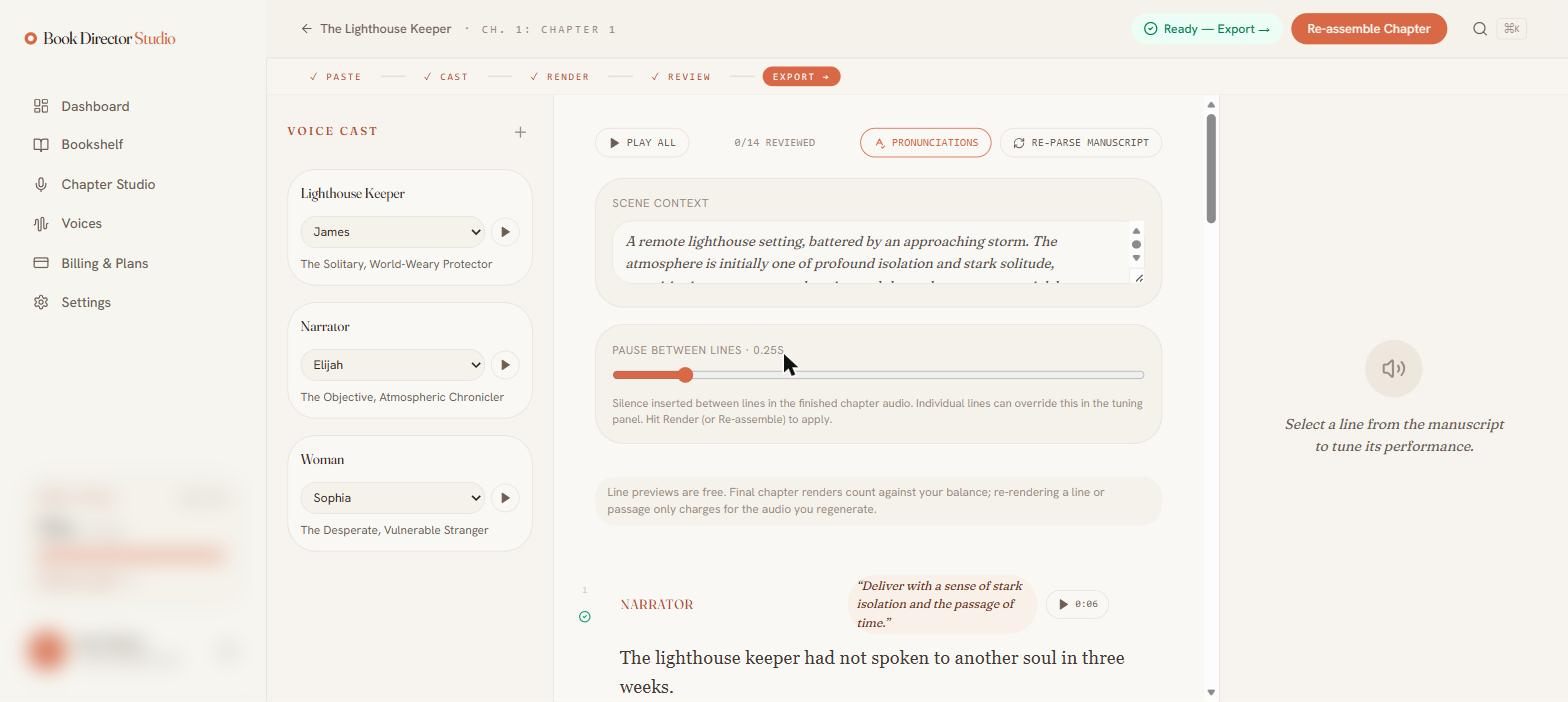1568x702 pixels.
Task: Play the Narrator line 0:06 preview
Action: [1077, 604]
